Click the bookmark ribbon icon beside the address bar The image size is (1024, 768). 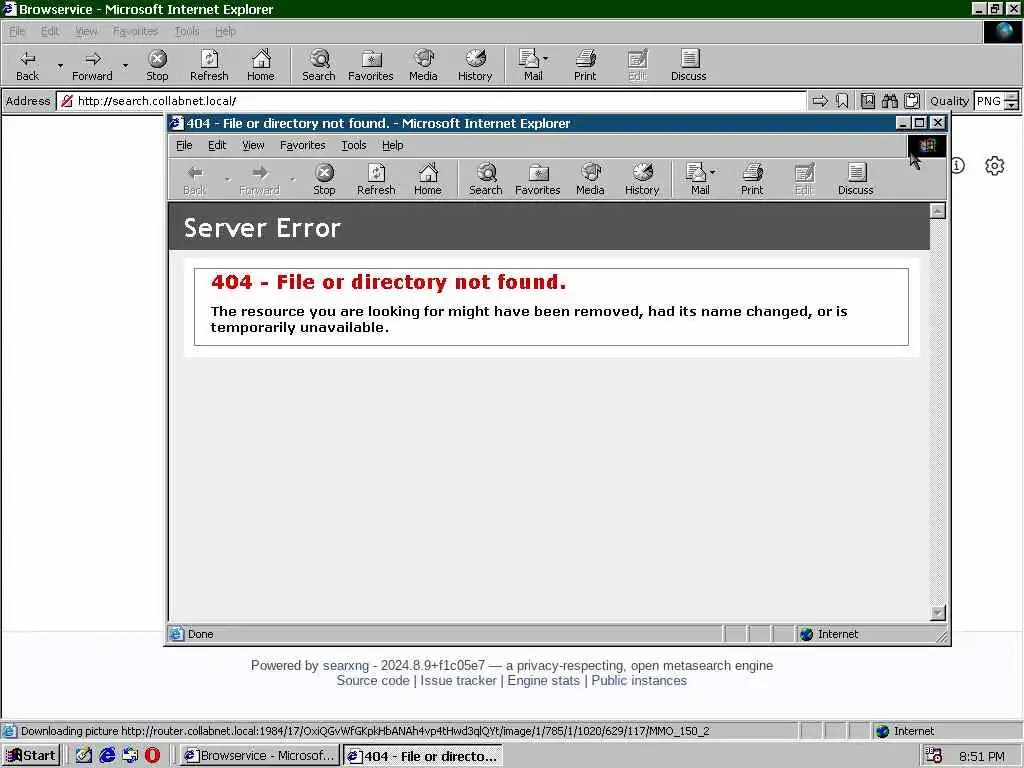(842, 101)
